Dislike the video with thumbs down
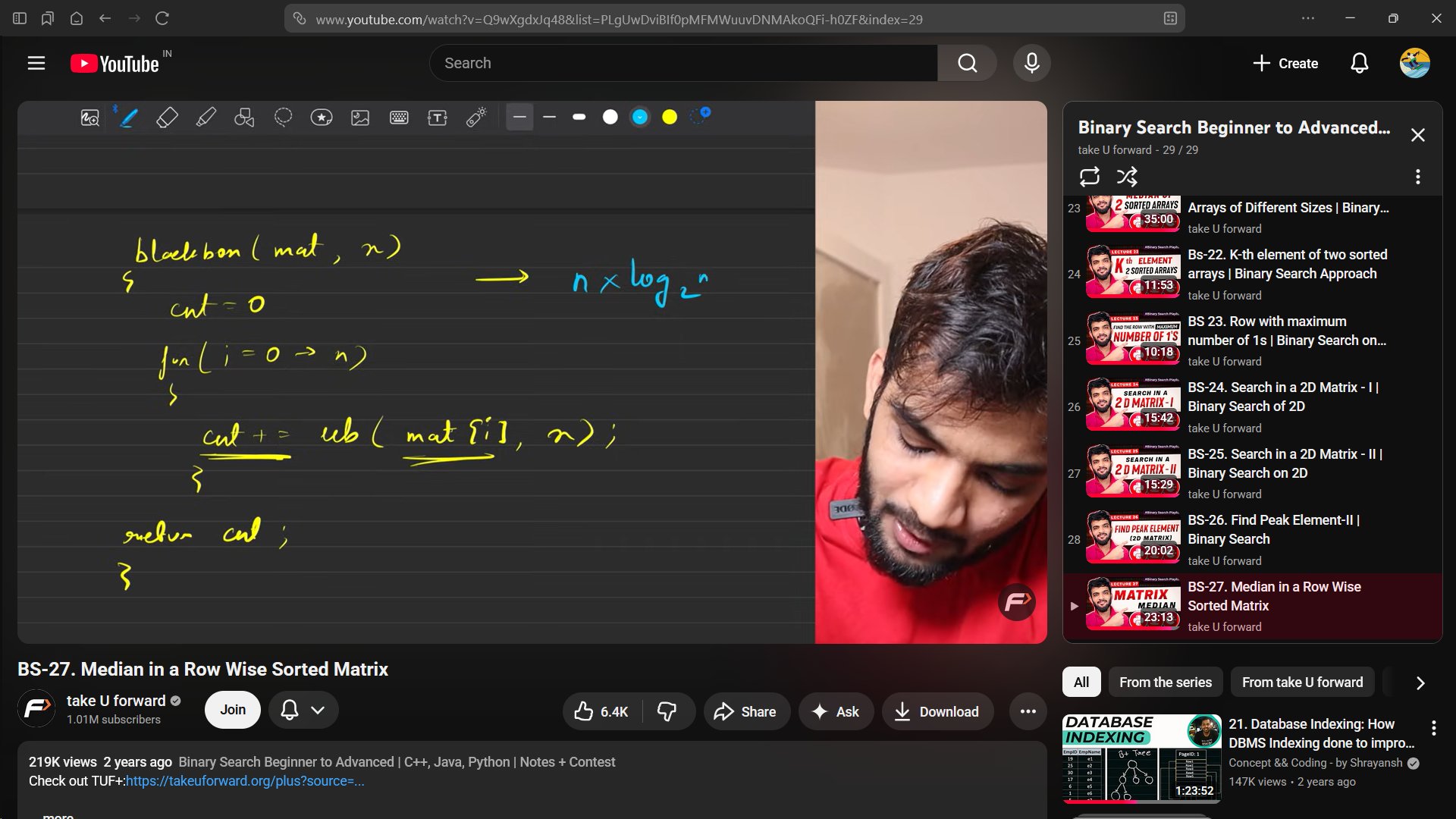Image resolution: width=1456 pixels, height=819 pixels. click(667, 711)
